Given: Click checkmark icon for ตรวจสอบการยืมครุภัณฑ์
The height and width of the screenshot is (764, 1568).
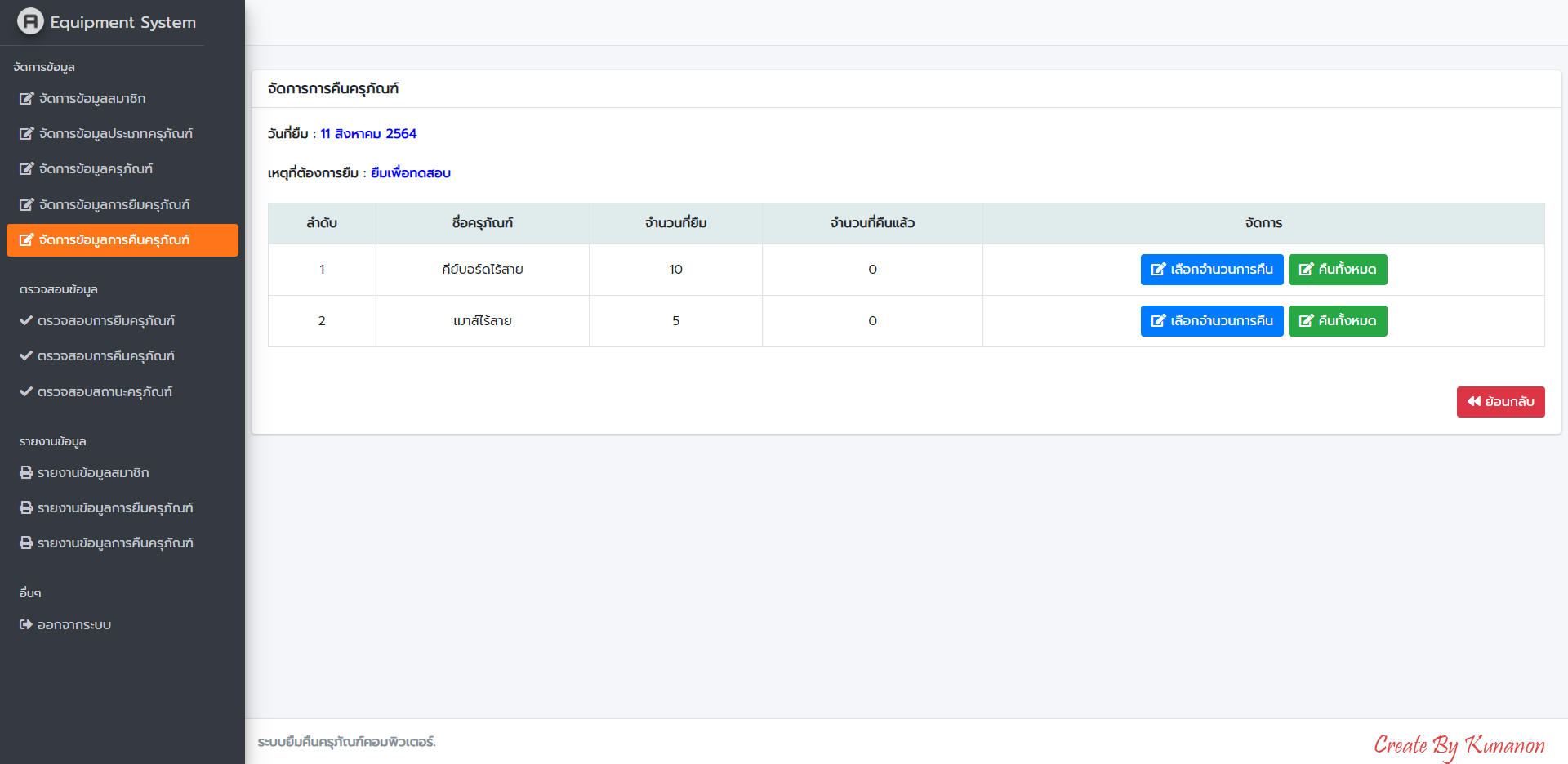Looking at the screenshot, I should tap(26, 321).
